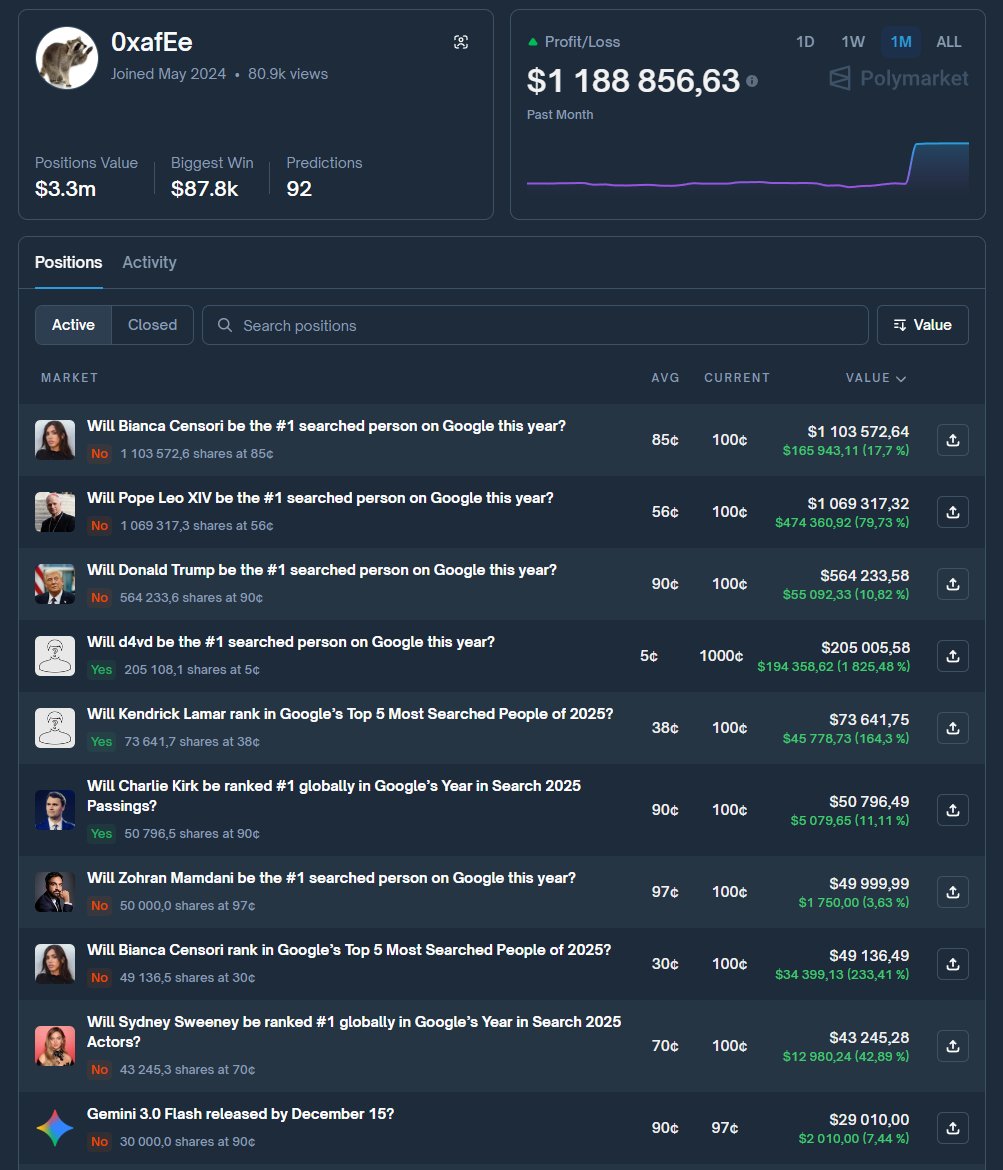
Task: Share the Sydney Sweeney Actors position
Action: (953, 1046)
